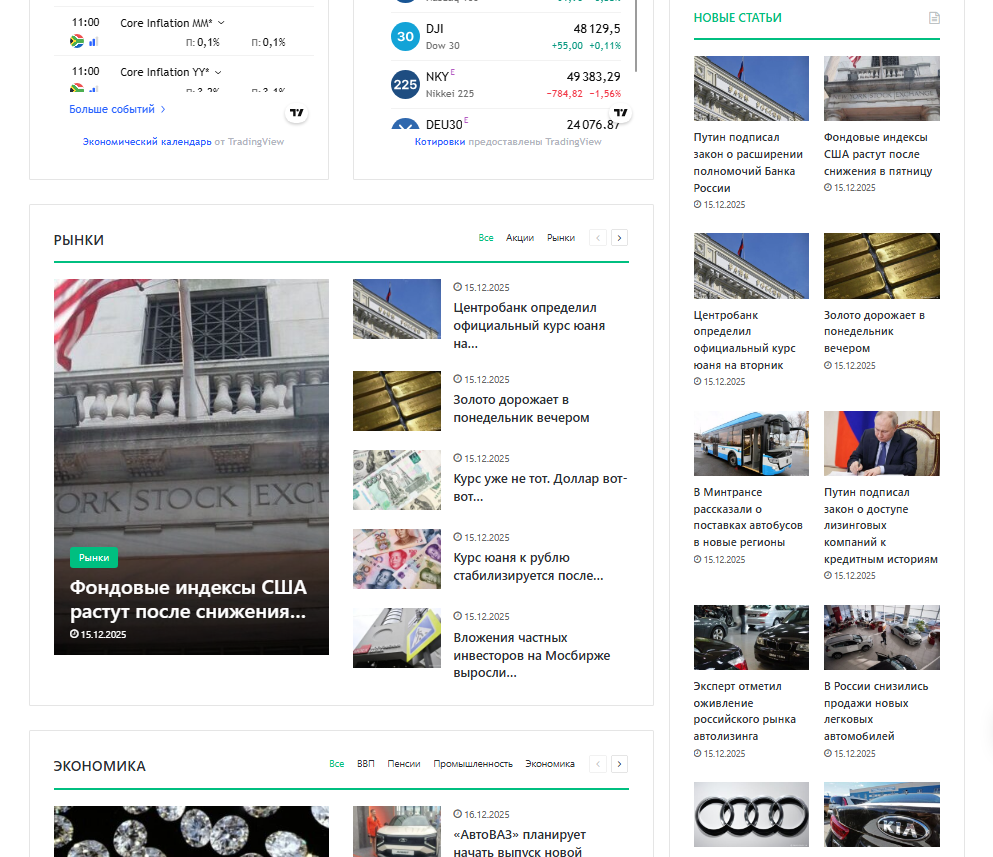Open sidebar article Золото дорожает в понедельник вечером
This screenshot has height=857, width=993.
[874, 331]
